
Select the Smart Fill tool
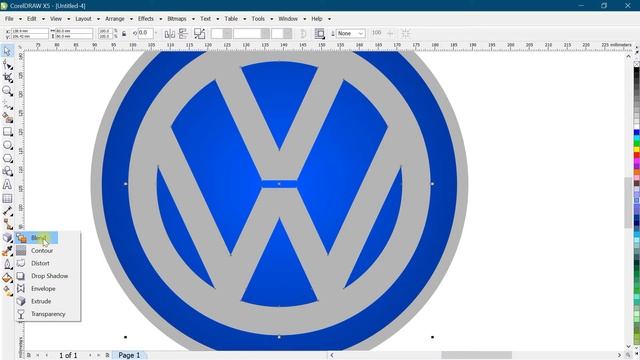point(7,118)
